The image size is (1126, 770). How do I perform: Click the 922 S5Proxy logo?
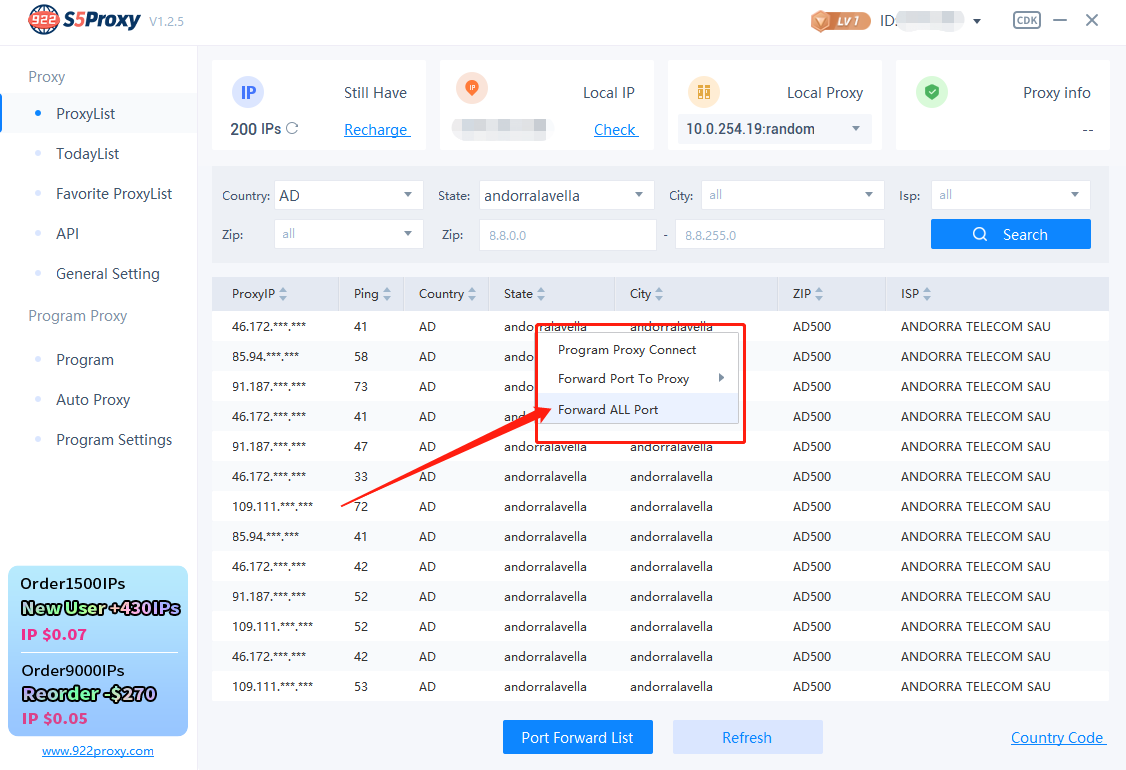85,19
